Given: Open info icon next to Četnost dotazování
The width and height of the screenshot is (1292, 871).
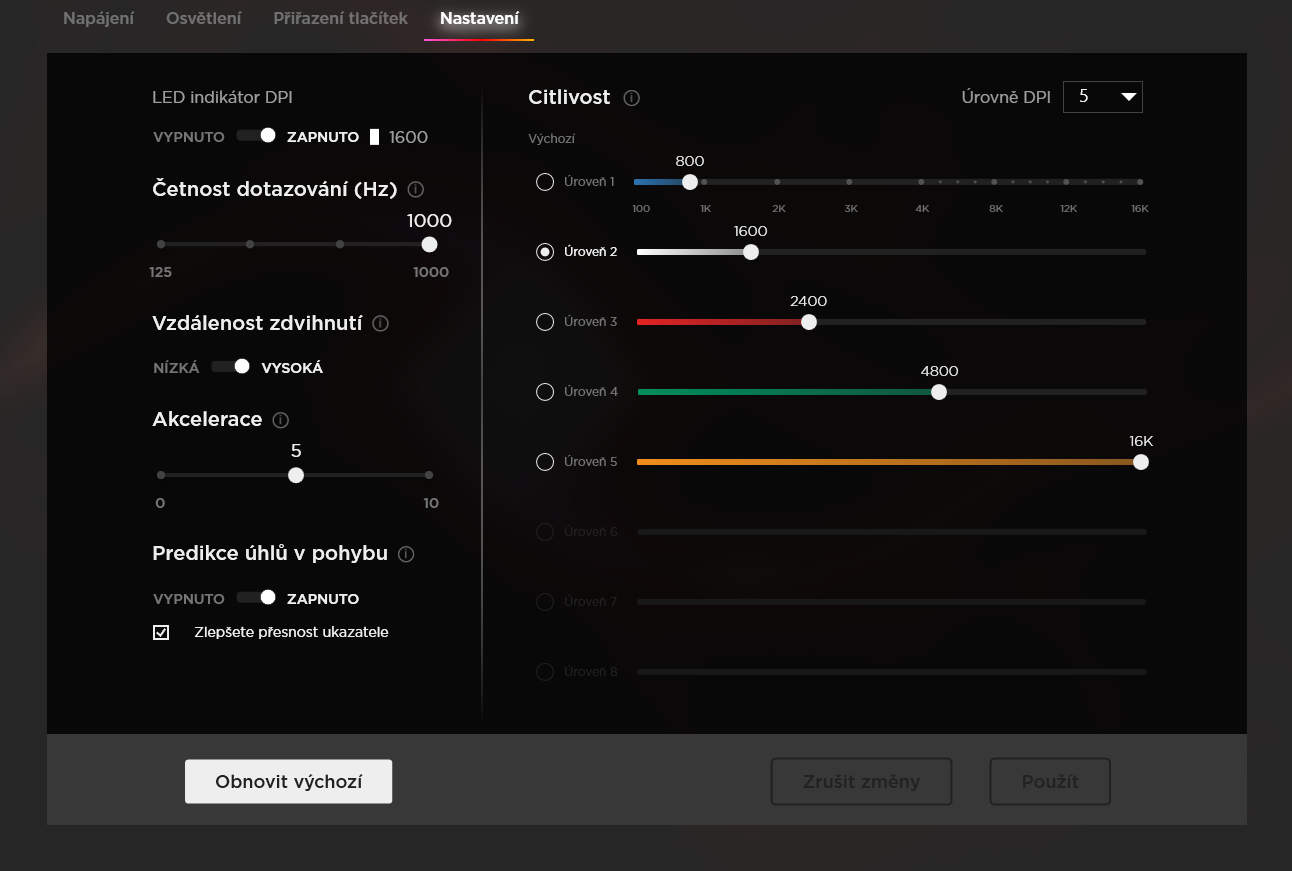Looking at the screenshot, I should 416,189.
